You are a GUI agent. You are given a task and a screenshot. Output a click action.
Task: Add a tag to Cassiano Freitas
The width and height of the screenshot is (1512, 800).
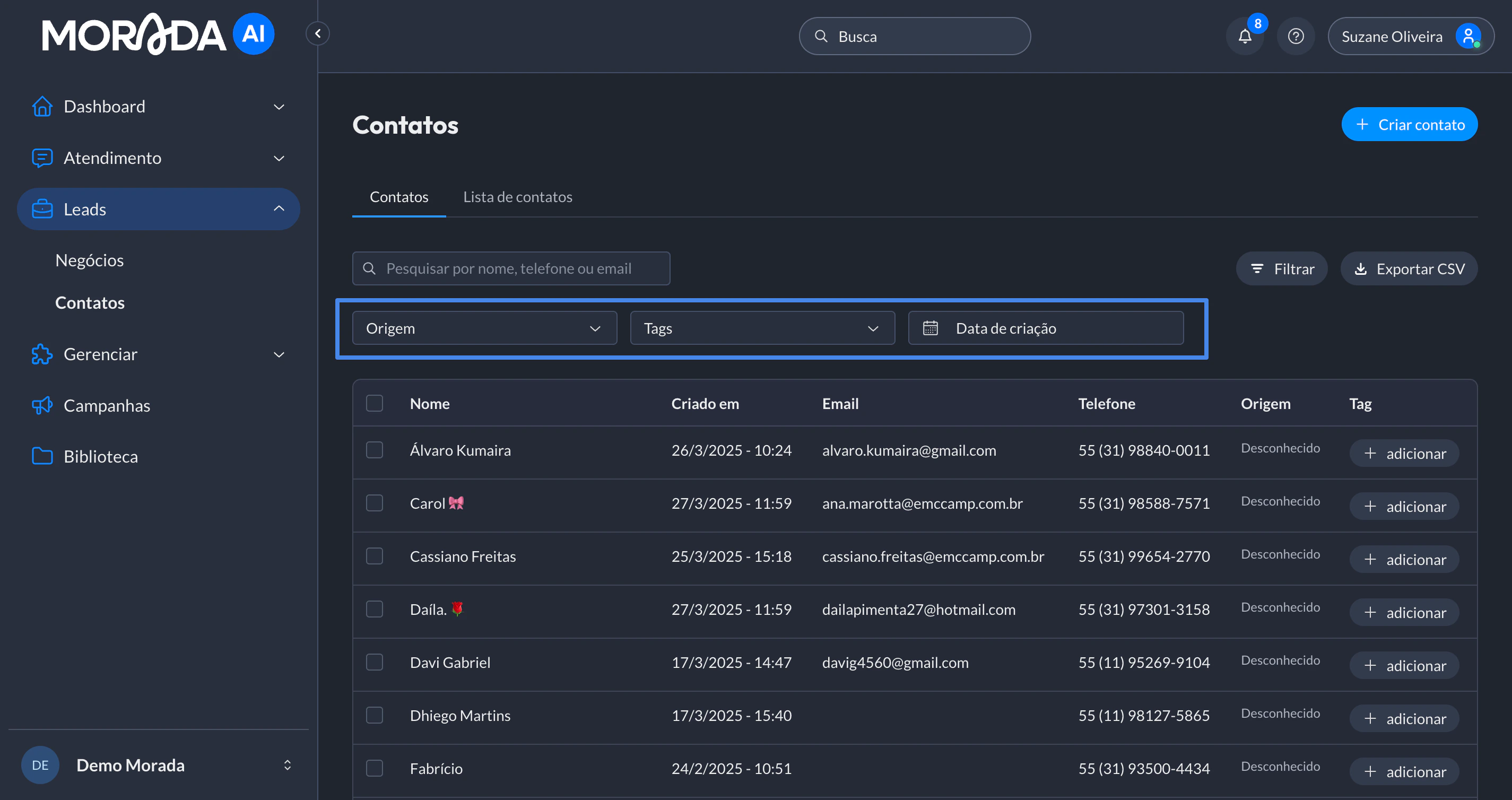pos(1404,559)
